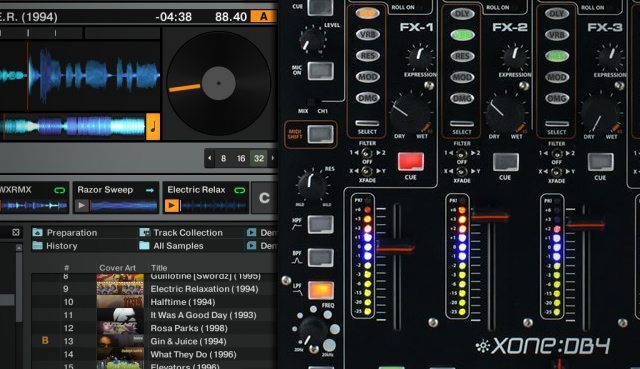Open the All Samples favorite

coord(171,246)
